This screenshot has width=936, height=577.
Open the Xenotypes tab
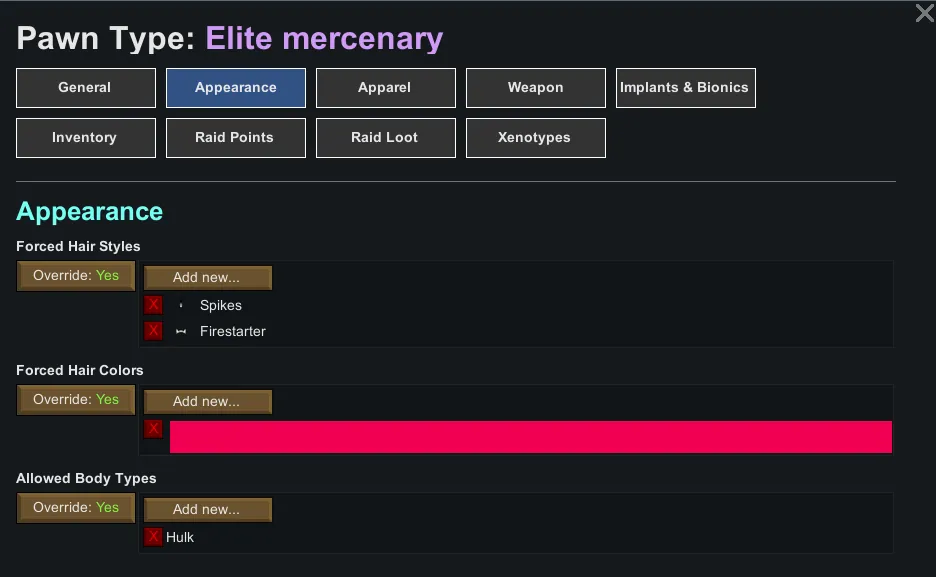[535, 138]
